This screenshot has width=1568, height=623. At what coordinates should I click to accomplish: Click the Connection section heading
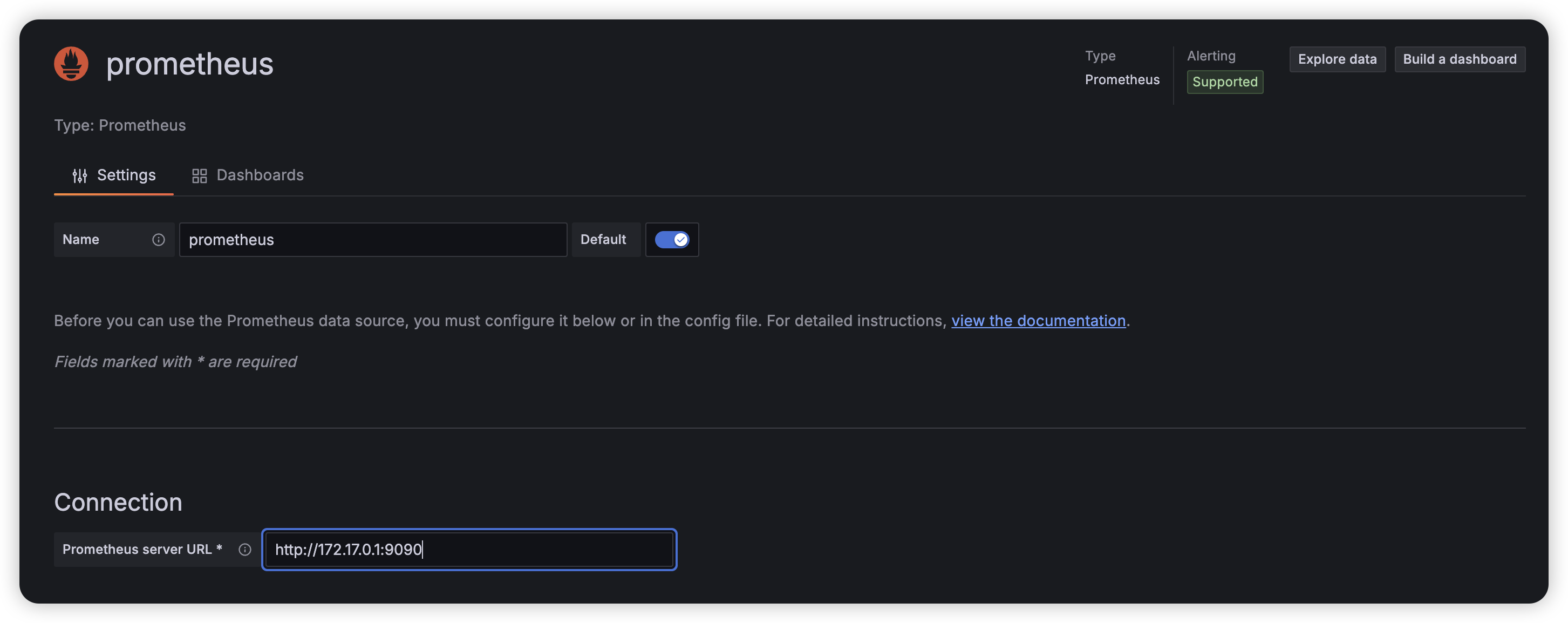[118, 502]
